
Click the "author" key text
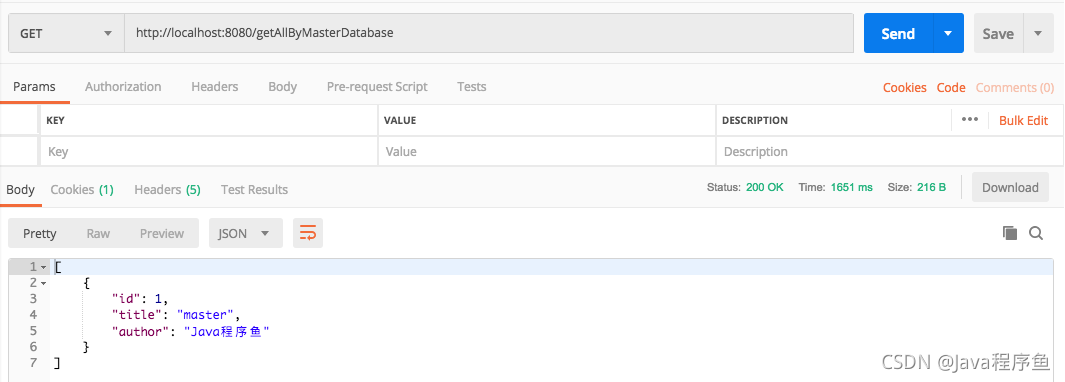coord(141,331)
